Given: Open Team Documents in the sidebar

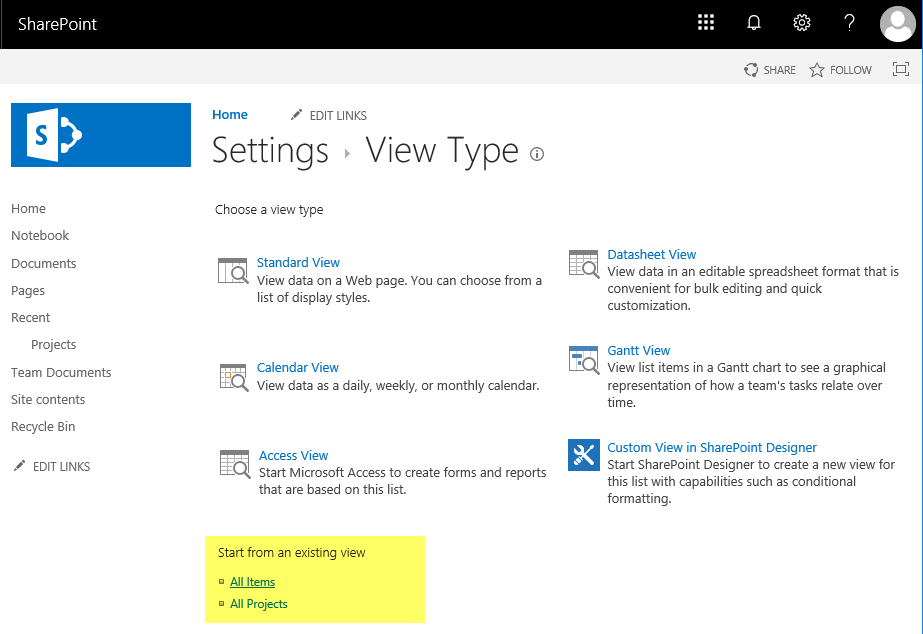Looking at the screenshot, I should pyautogui.click(x=61, y=373).
